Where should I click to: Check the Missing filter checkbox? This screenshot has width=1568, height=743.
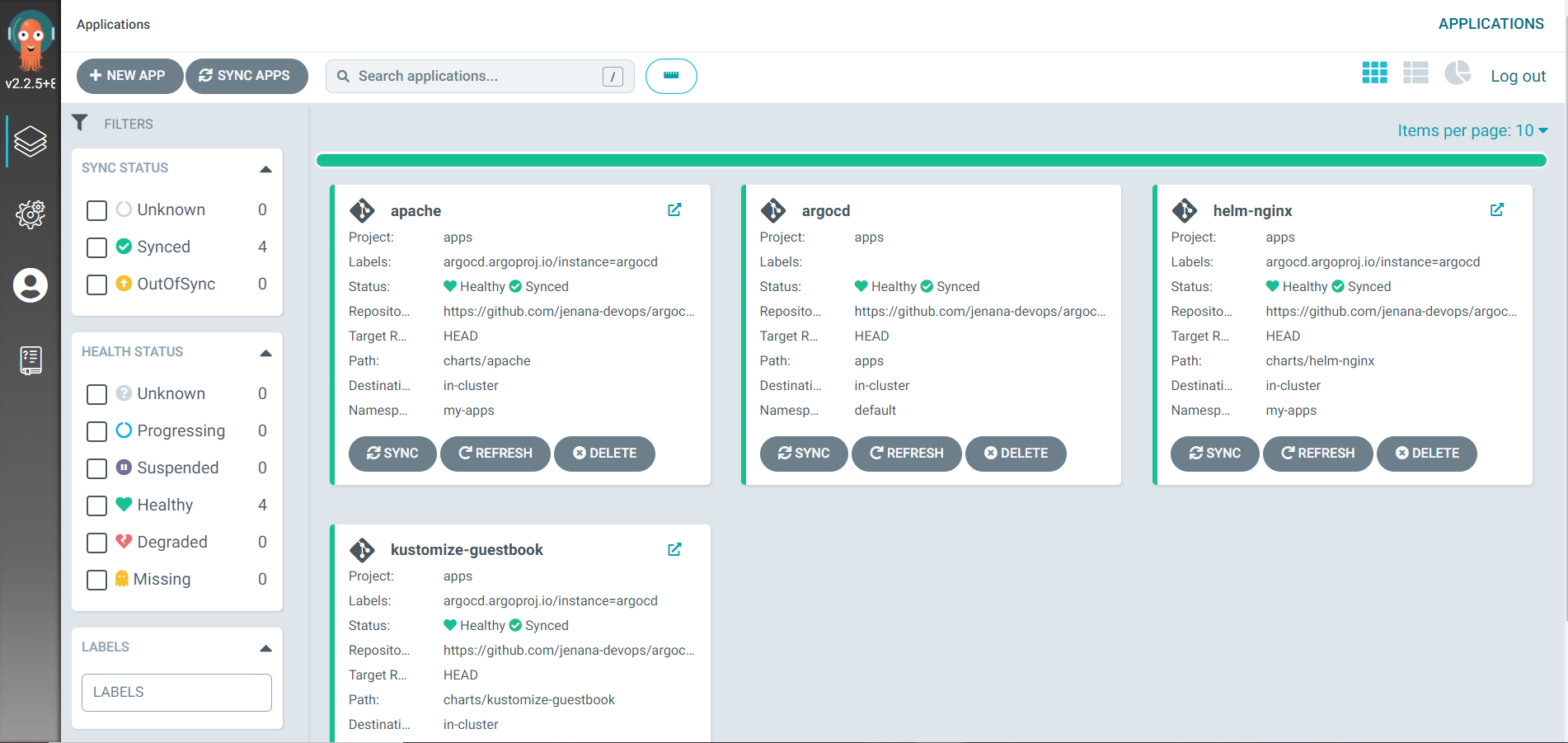point(96,580)
